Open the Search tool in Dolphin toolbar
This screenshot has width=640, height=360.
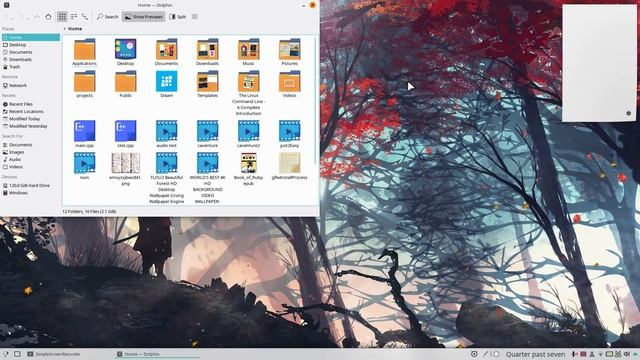107,17
